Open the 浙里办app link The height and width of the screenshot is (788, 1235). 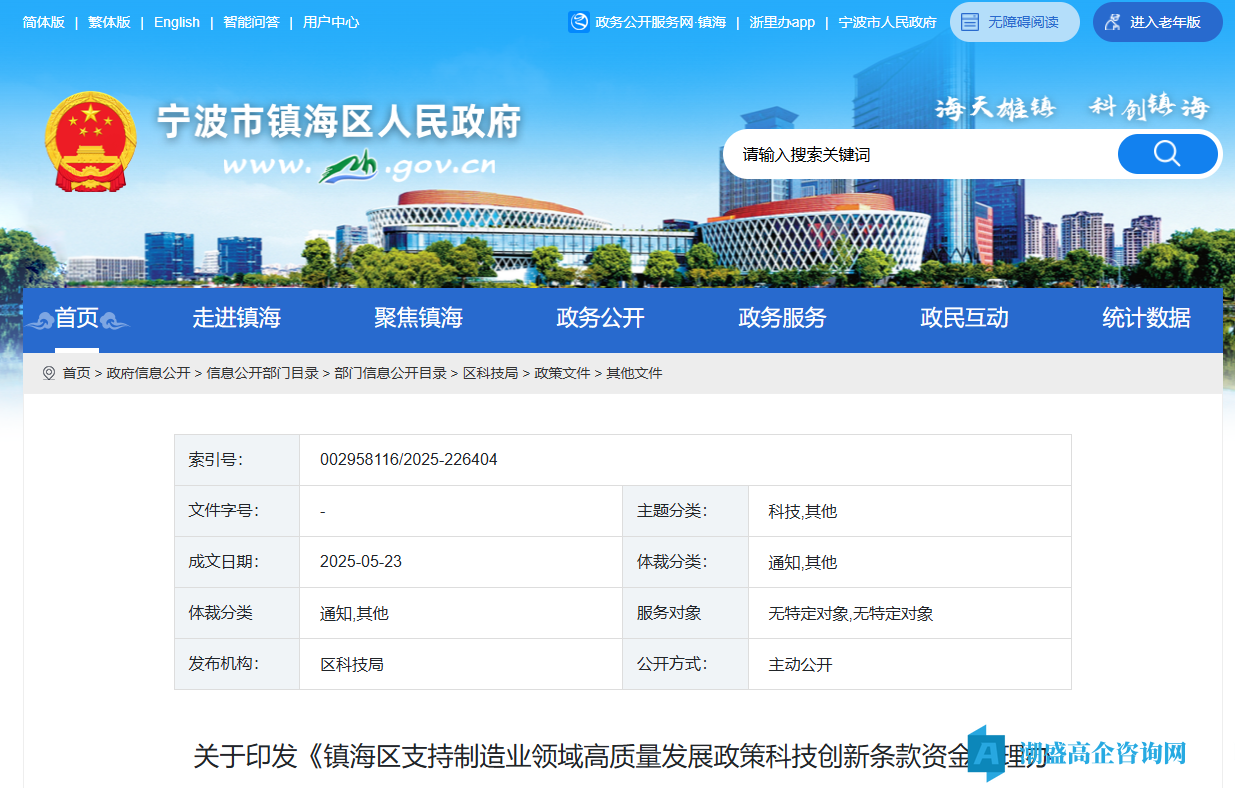pyautogui.click(x=782, y=22)
